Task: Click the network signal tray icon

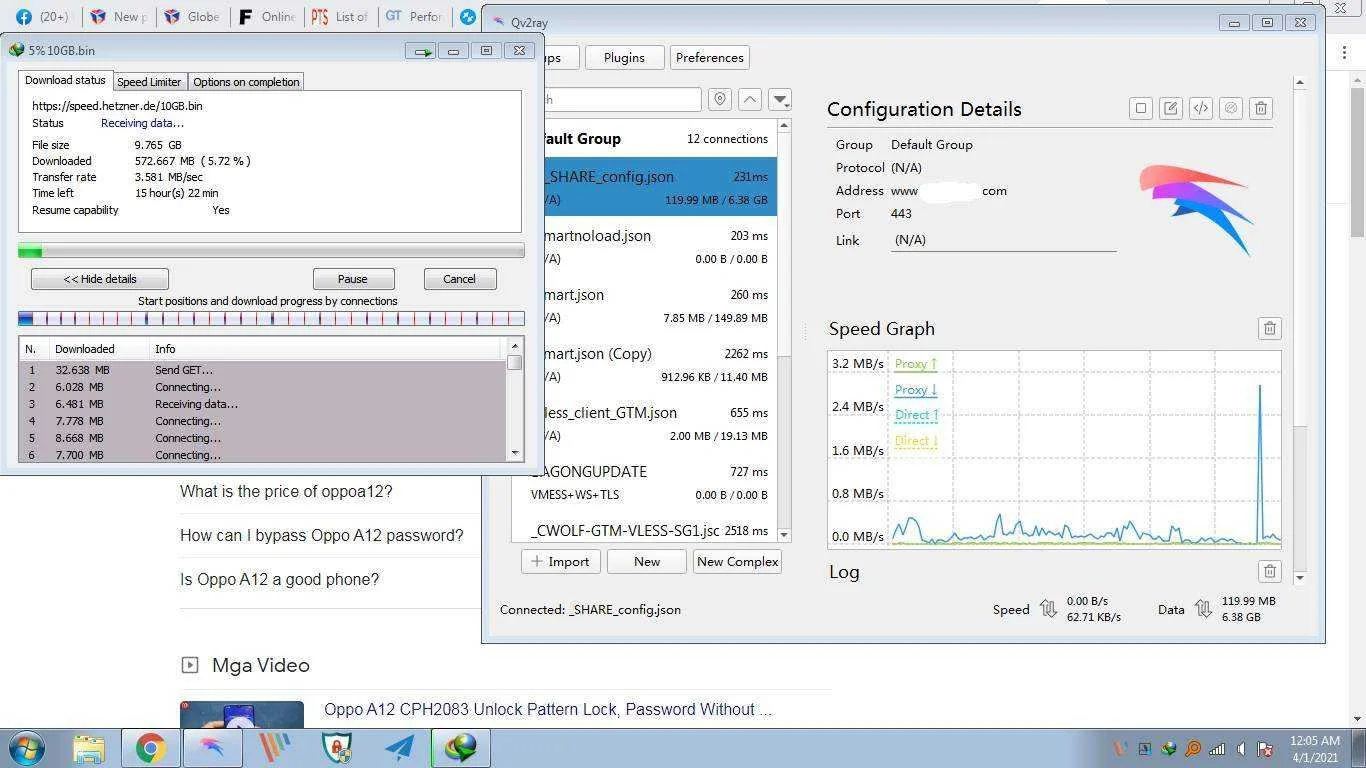Action: pos(1217,749)
